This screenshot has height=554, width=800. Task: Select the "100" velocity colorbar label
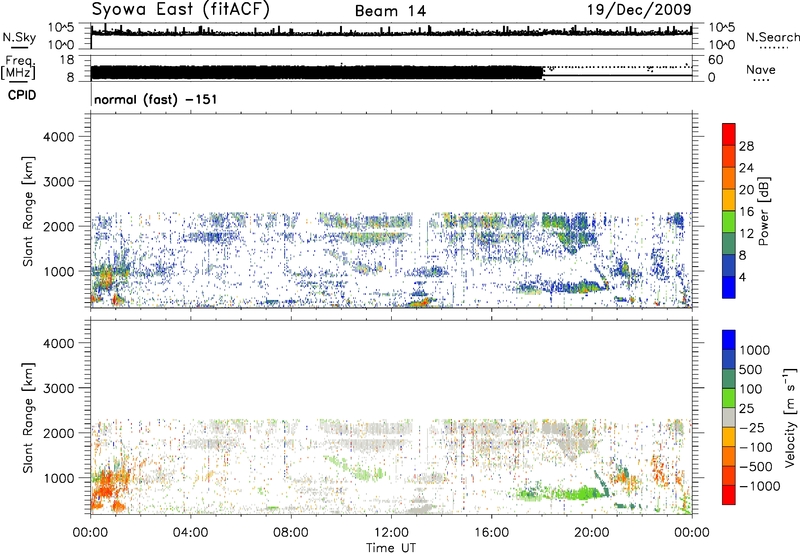coord(751,389)
